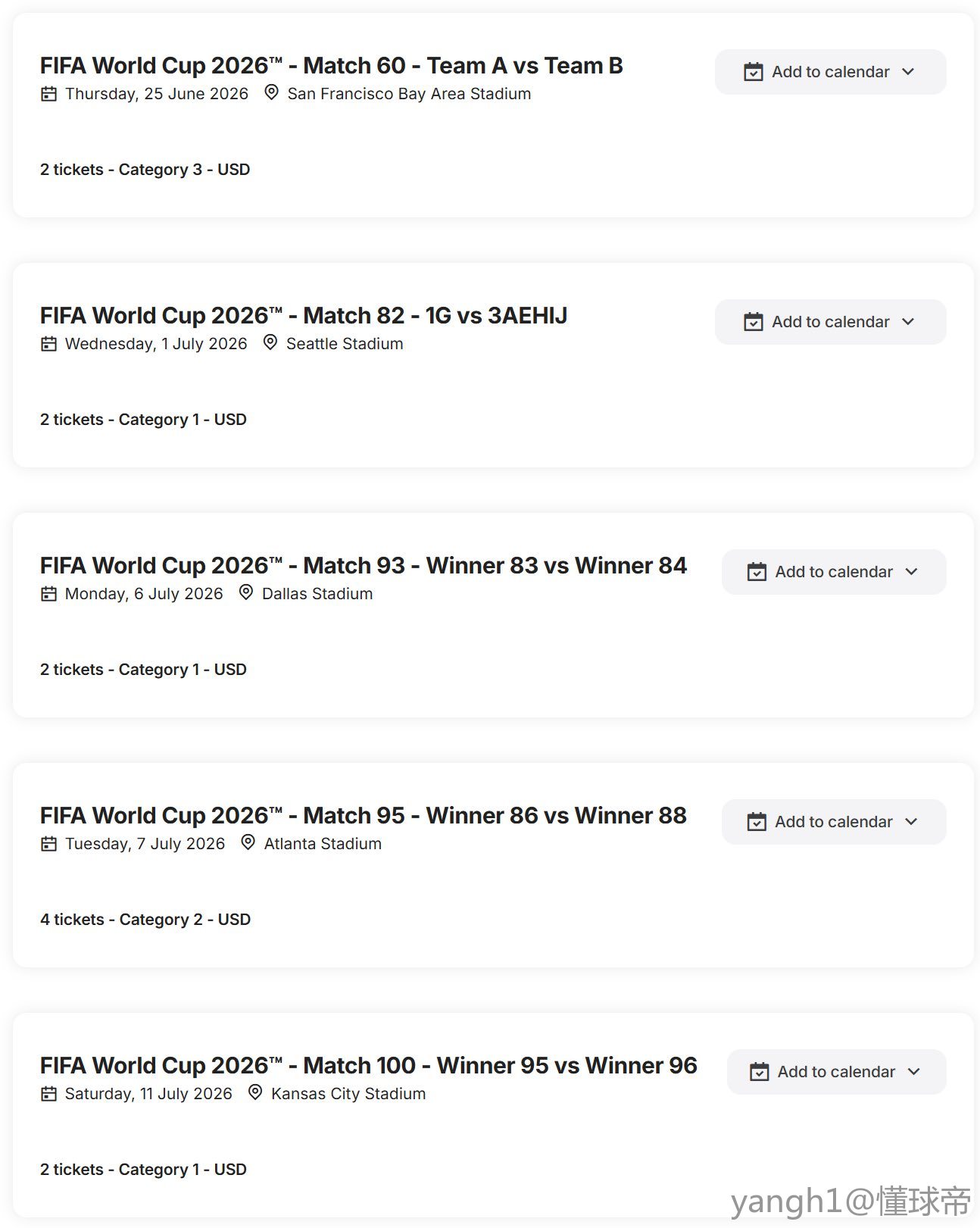This screenshot has height=1228, width=980.
Task: Open Match 60 Team A vs Team B title
Action: coord(331,66)
